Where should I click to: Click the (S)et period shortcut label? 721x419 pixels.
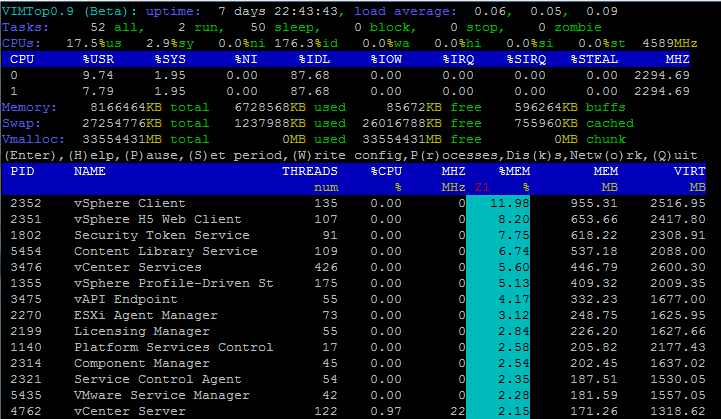coord(239,155)
